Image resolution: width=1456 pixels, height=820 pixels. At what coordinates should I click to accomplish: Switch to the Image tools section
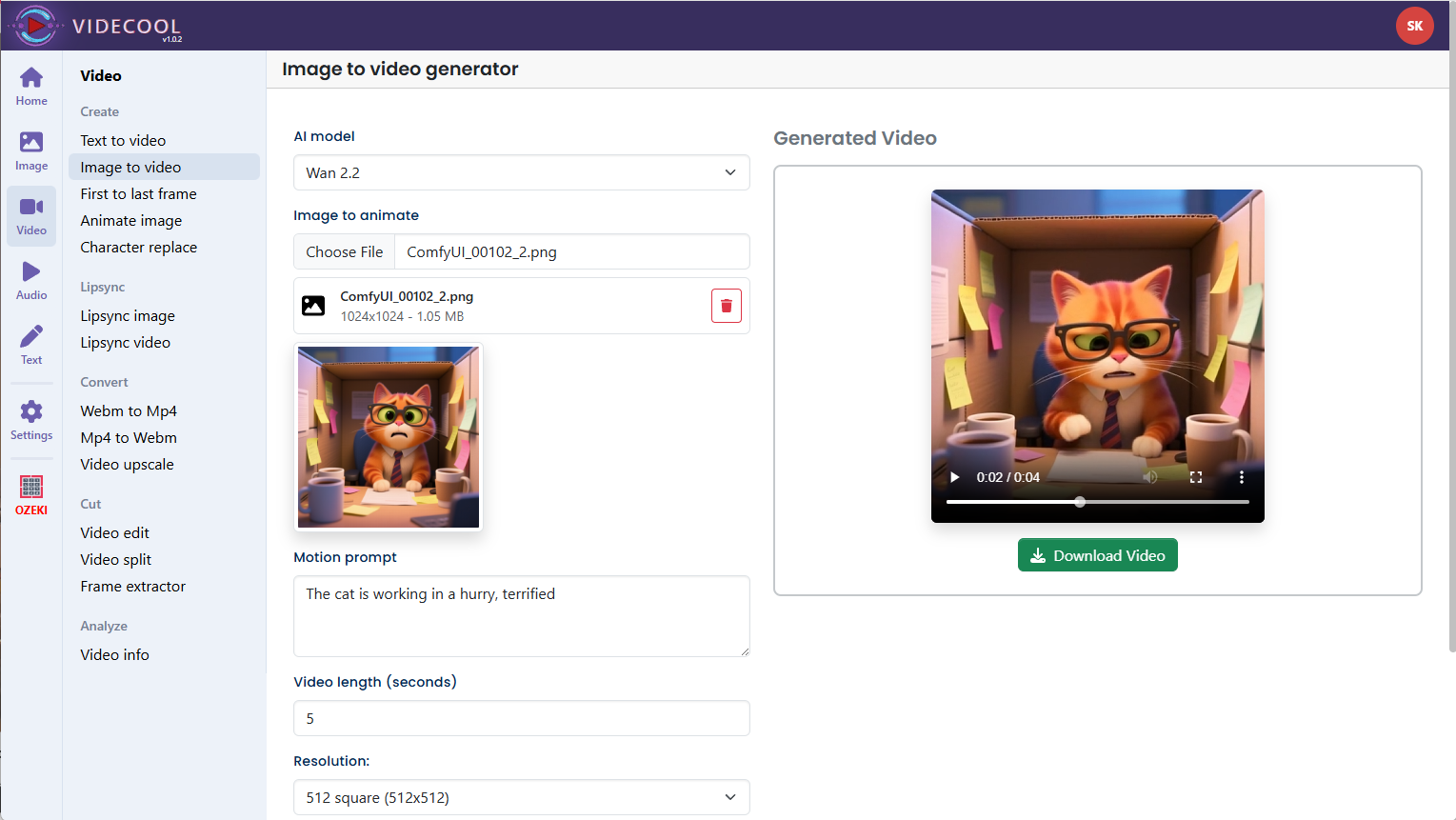point(31,151)
